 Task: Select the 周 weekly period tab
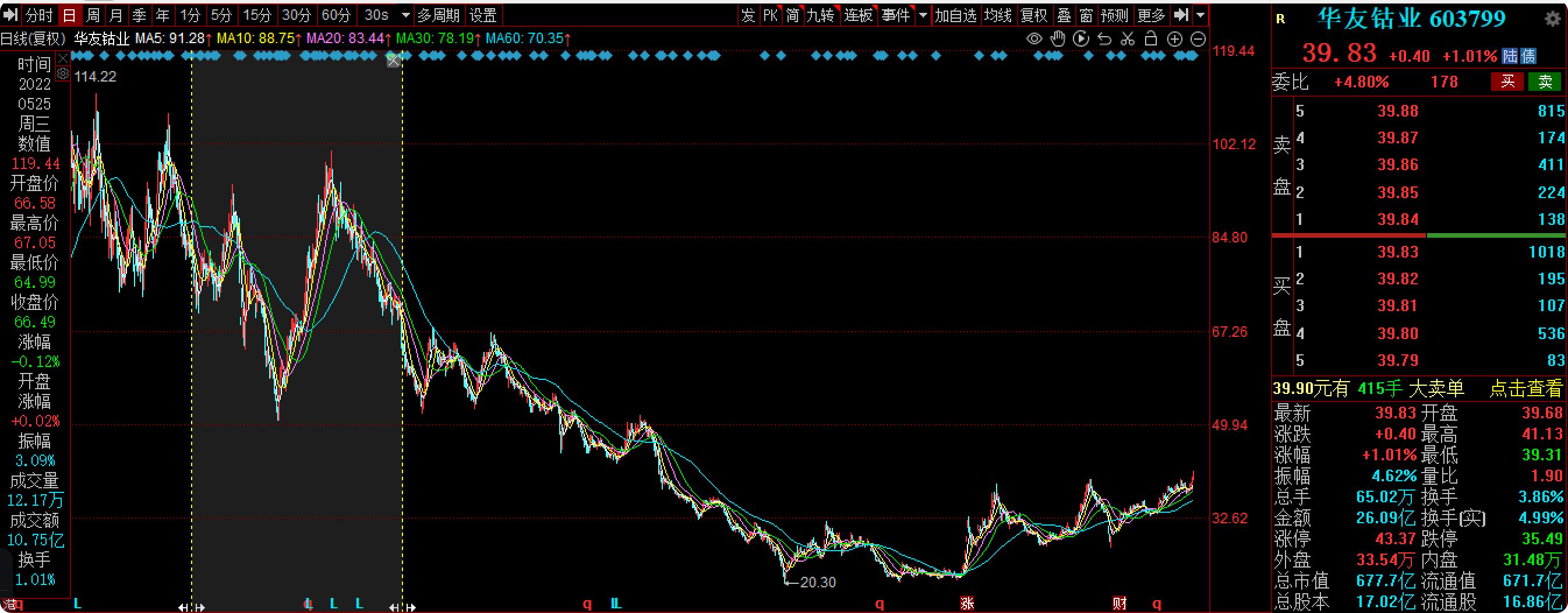(x=93, y=15)
